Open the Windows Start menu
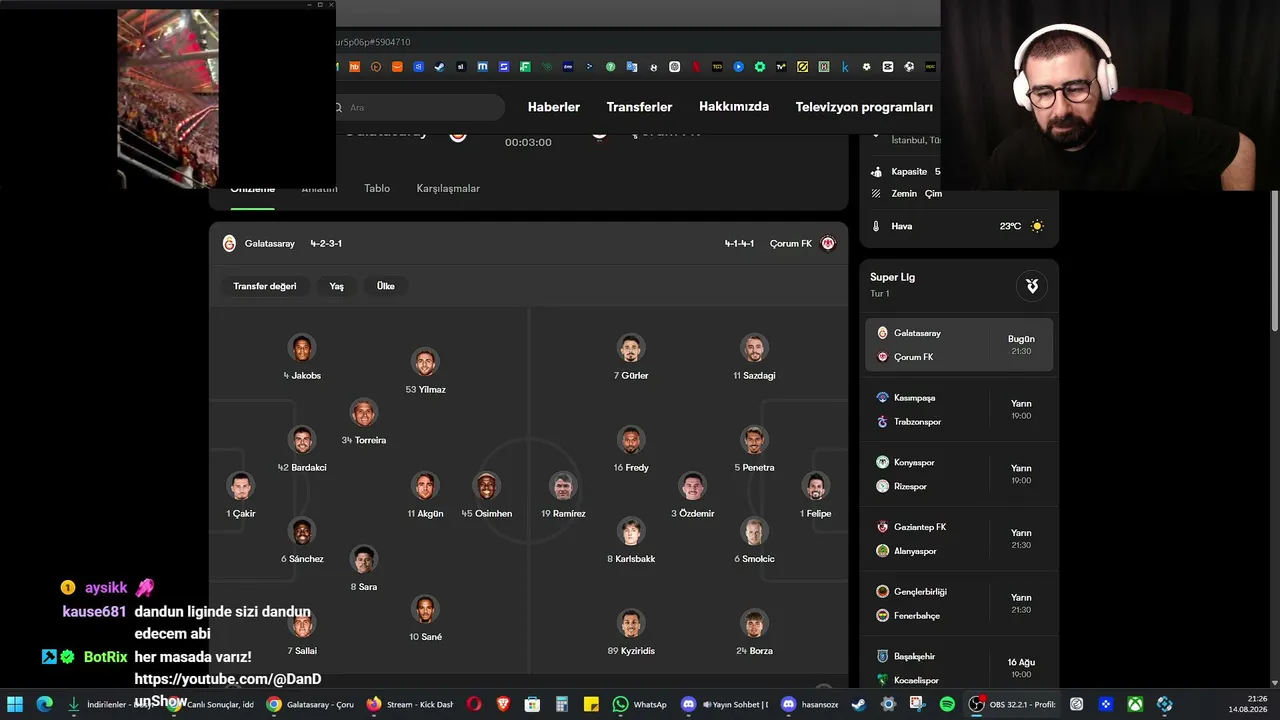Viewport: 1280px width, 720px height. click(x=15, y=704)
